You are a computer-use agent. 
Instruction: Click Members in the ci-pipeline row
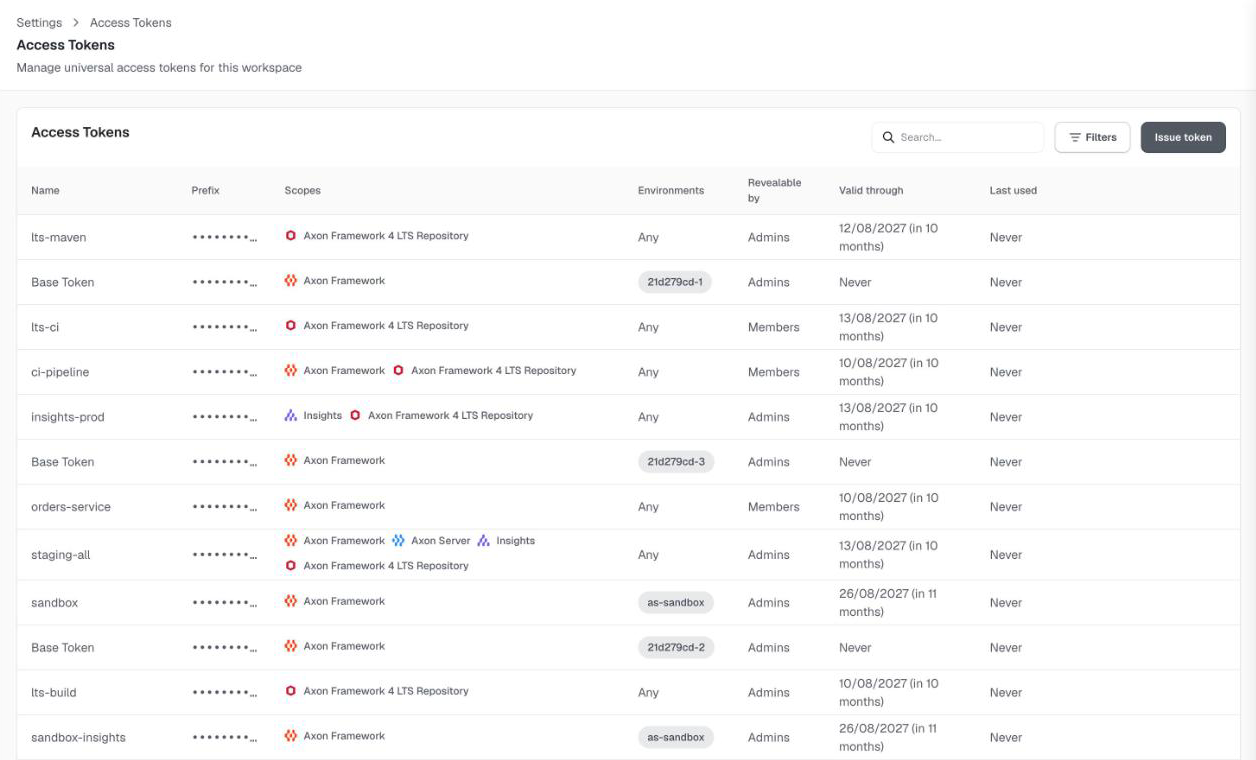[x=773, y=372]
